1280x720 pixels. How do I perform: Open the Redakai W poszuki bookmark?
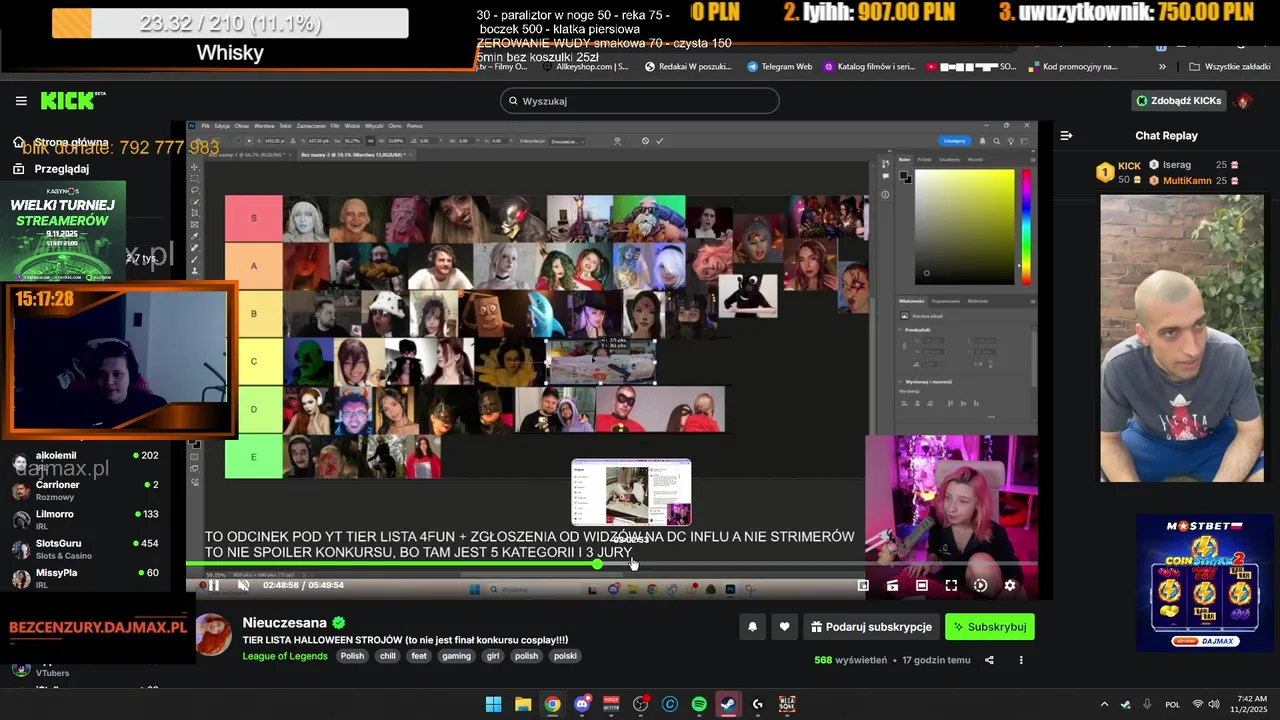coord(689,67)
